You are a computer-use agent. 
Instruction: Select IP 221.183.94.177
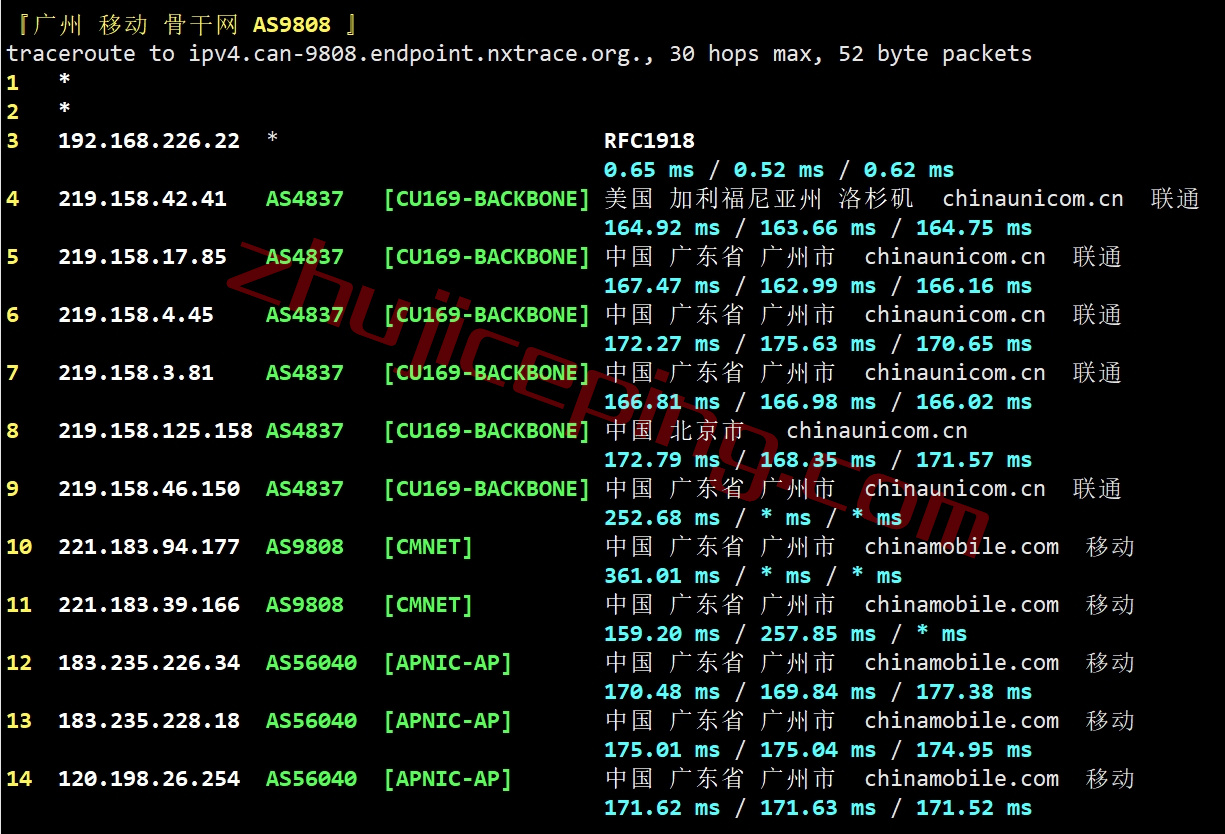(x=149, y=547)
